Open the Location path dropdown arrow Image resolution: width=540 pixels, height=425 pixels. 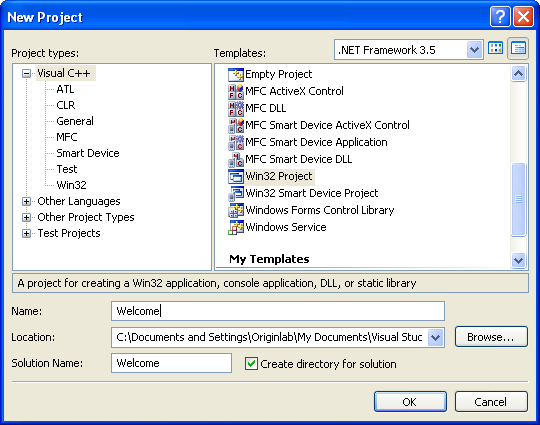(436, 337)
